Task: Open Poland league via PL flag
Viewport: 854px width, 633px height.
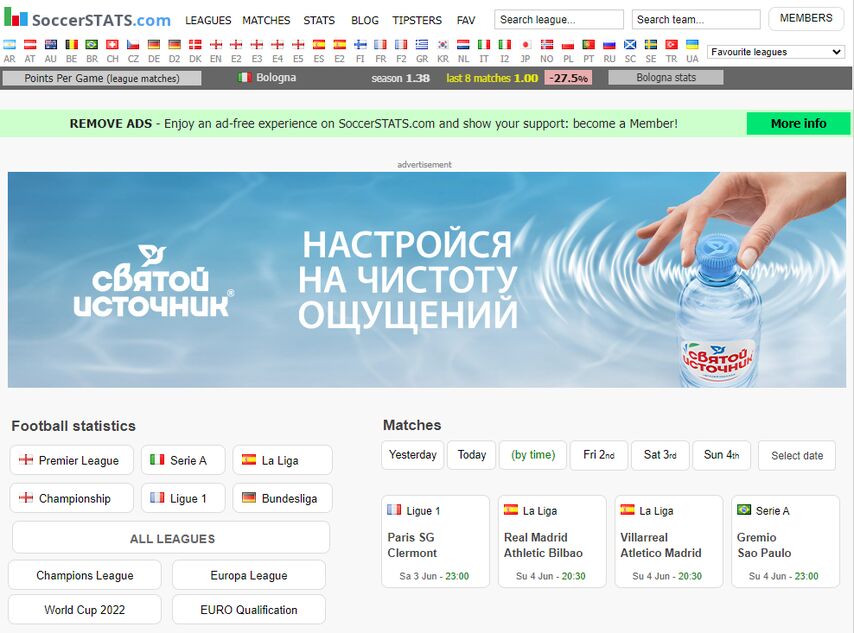Action: (x=568, y=45)
